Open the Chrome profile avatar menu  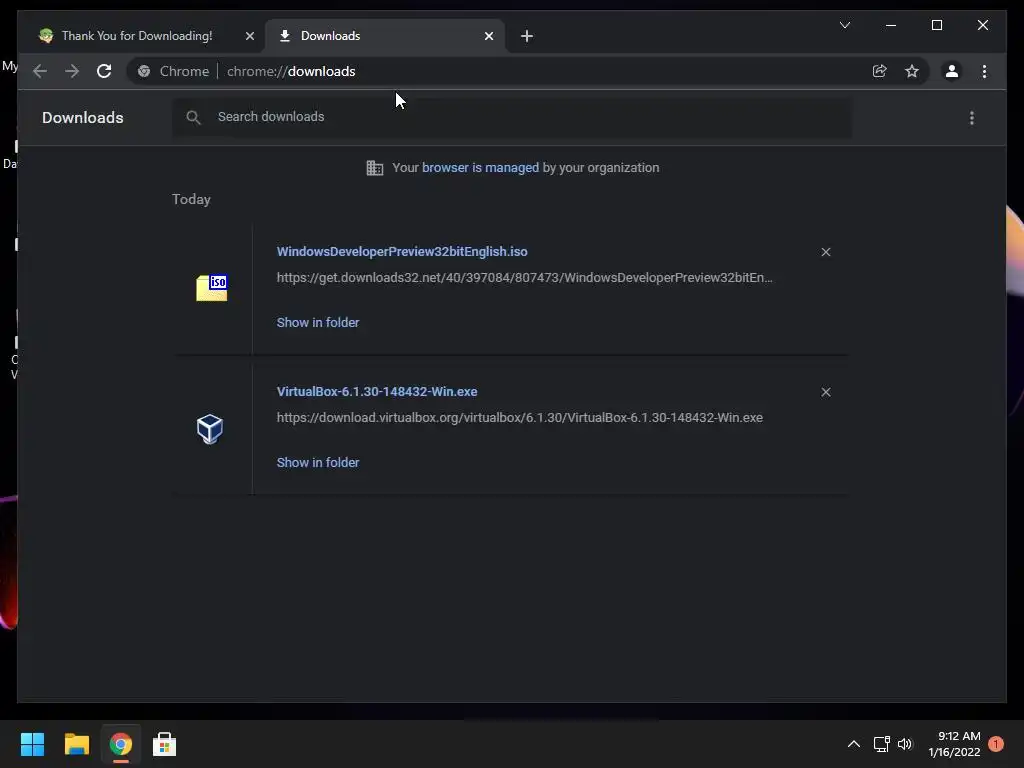coord(952,71)
